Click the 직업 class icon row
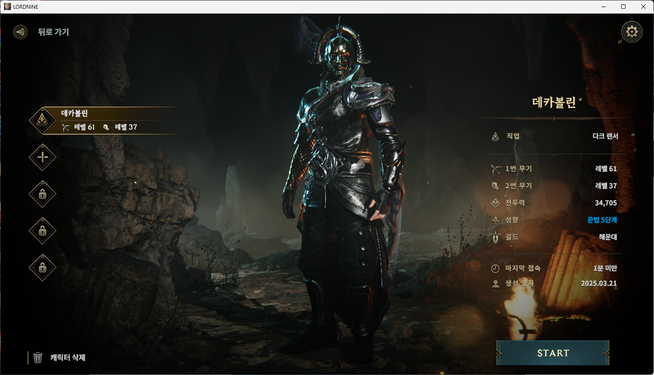 555,136
